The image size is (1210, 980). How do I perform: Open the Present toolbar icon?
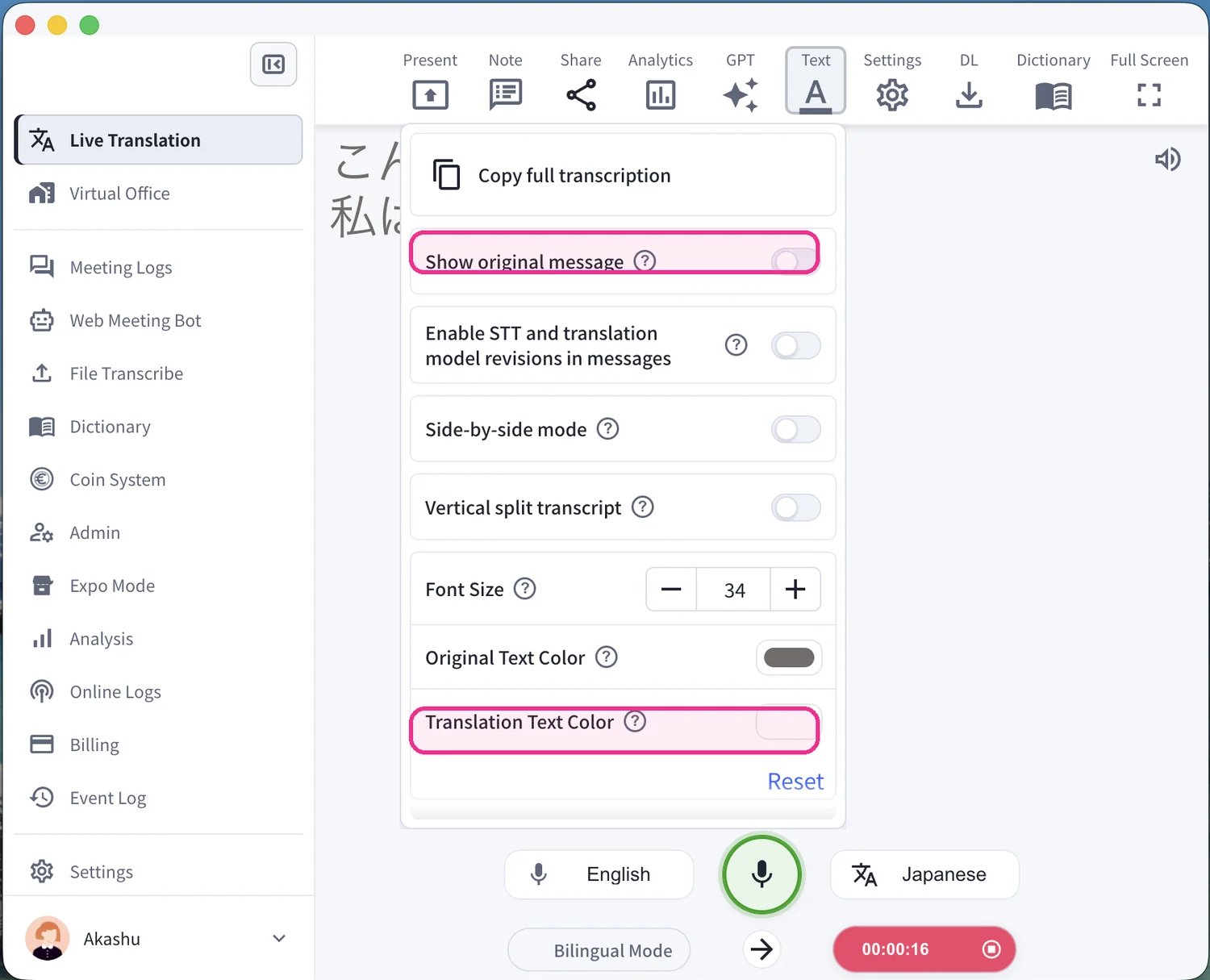tap(430, 95)
